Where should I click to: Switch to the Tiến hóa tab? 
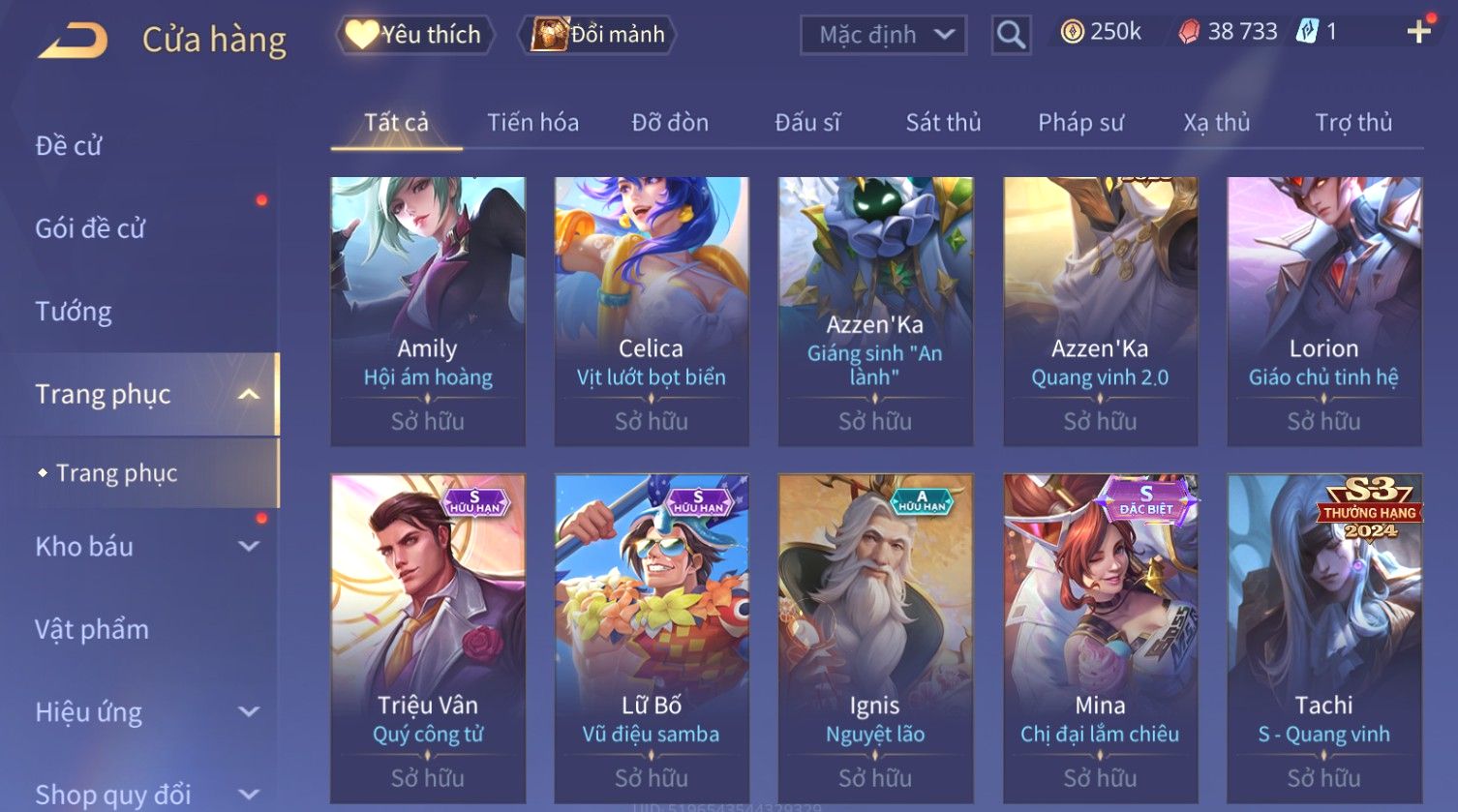(532, 123)
